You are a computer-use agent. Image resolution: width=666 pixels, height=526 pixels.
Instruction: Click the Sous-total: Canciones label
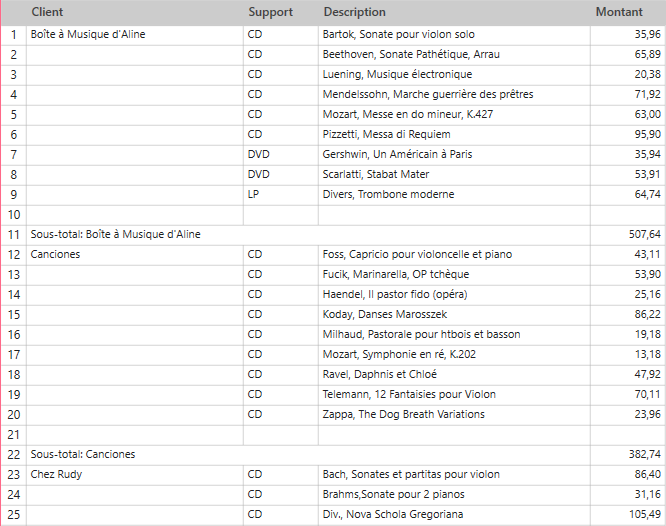tap(83, 454)
